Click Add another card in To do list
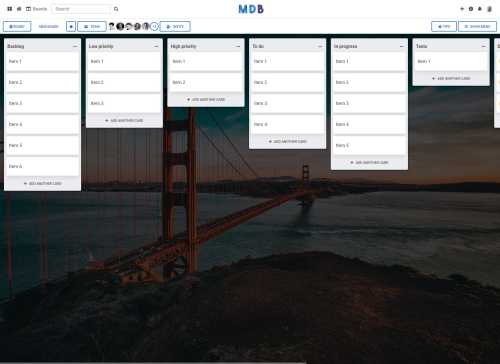Screen dimensions: 500x364 tap(288, 141)
